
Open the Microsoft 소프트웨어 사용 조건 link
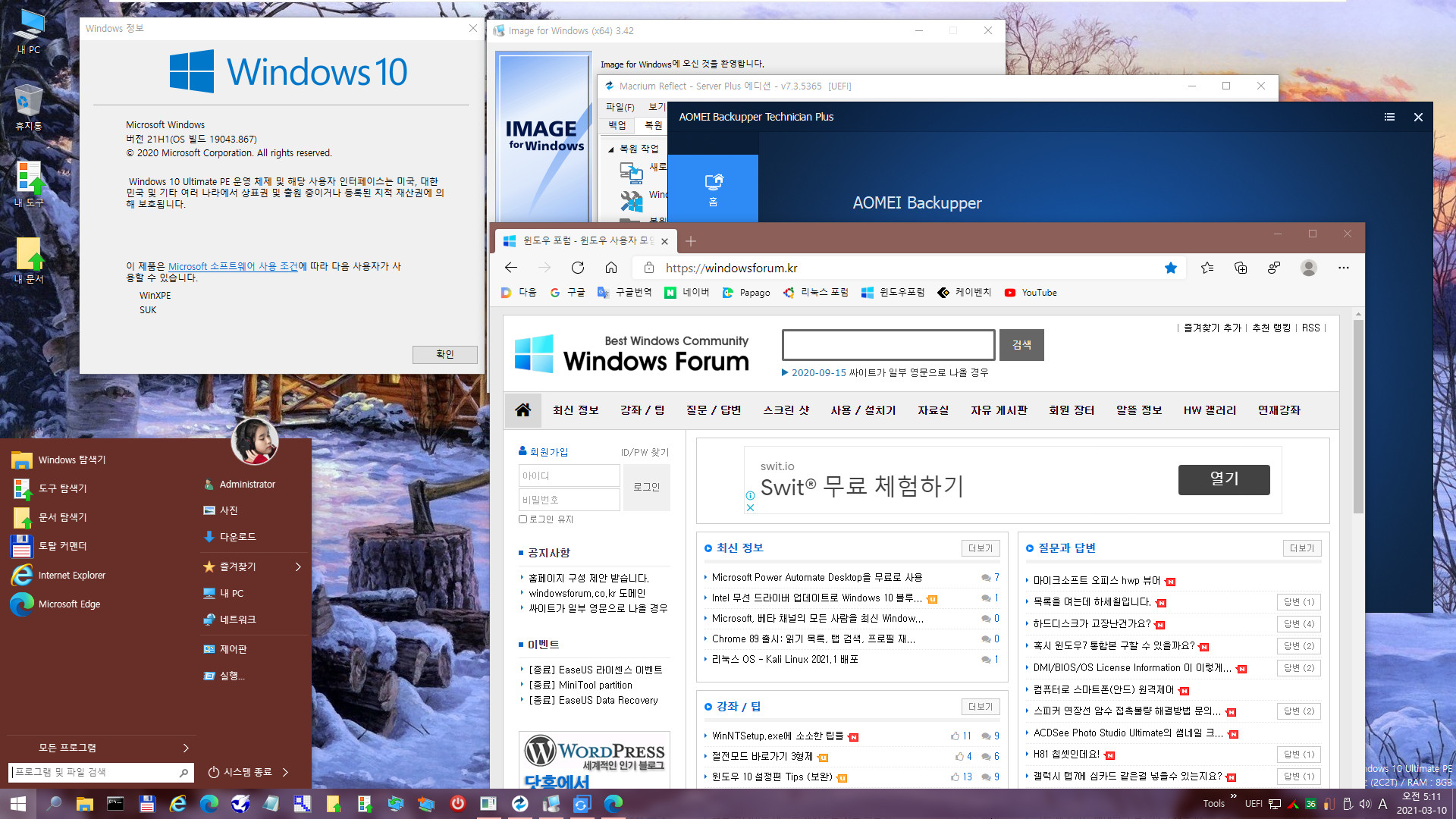[x=233, y=266]
